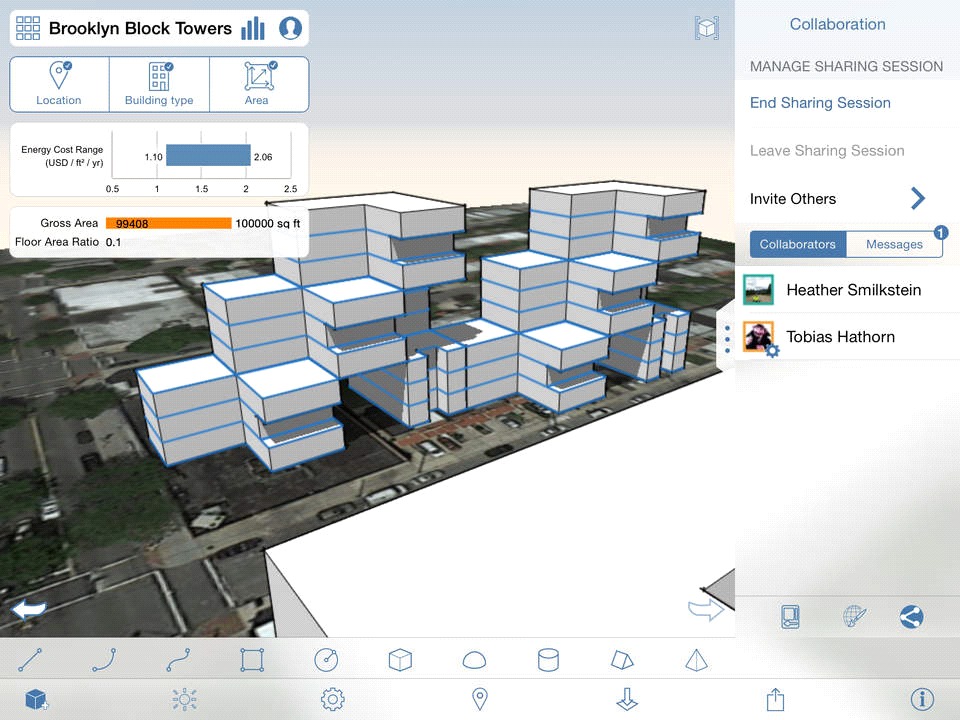Image resolution: width=960 pixels, height=720 pixels.
Task: Select collaborator Heather Smilkstein
Action: click(x=847, y=290)
